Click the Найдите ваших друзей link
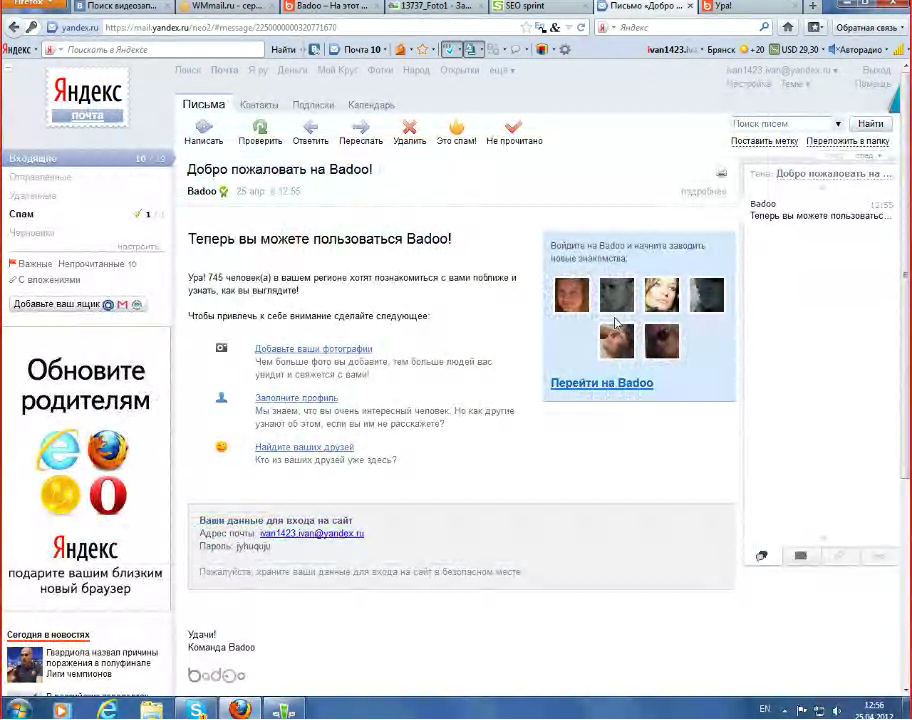Image resolution: width=912 pixels, height=720 pixels. point(304,447)
